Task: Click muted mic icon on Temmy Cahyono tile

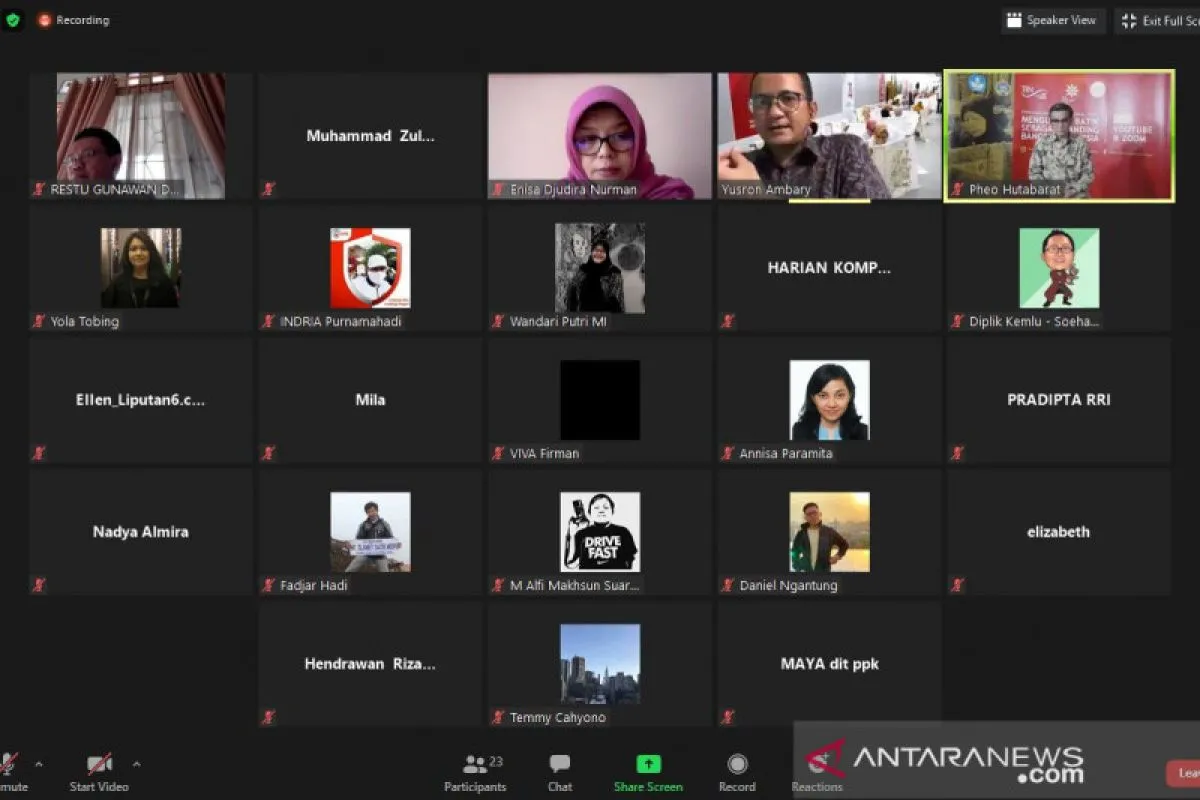Action: 498,717
